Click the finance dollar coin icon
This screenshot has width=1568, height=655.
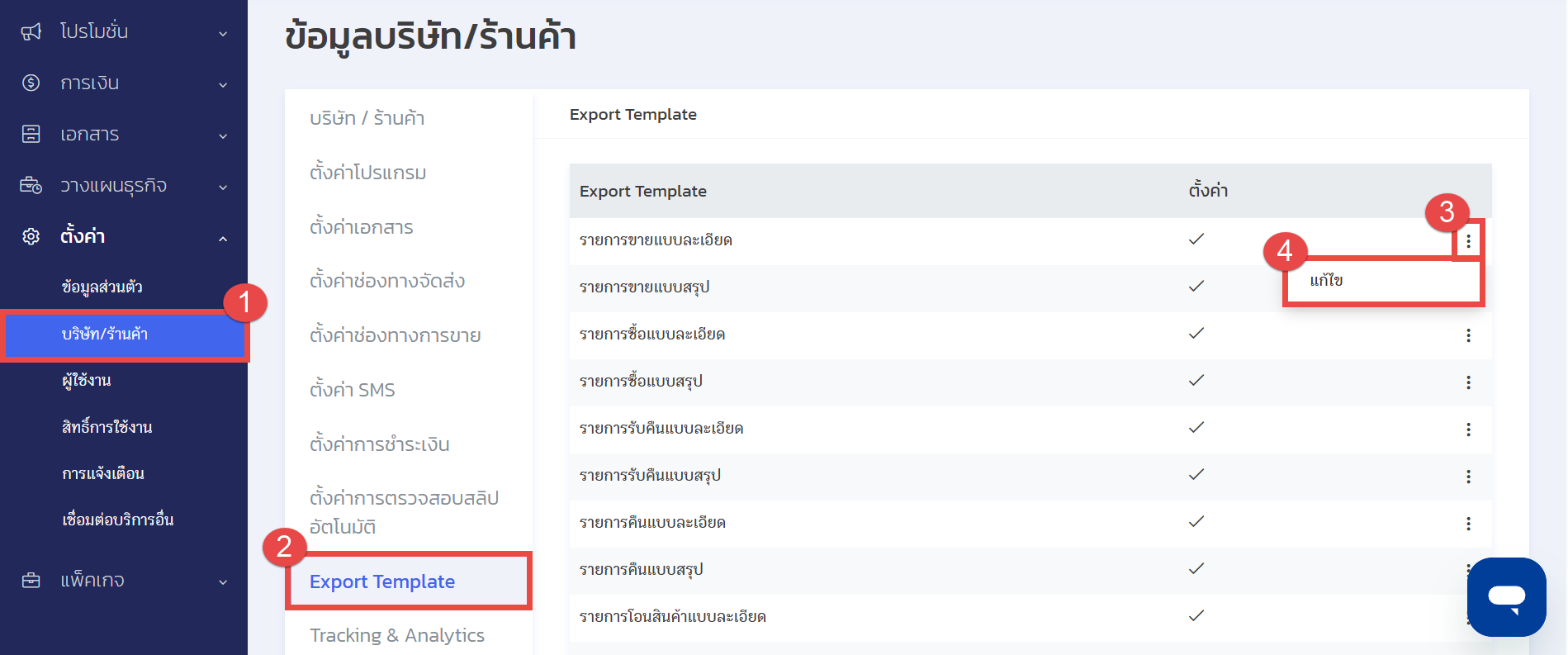(31, 83)
